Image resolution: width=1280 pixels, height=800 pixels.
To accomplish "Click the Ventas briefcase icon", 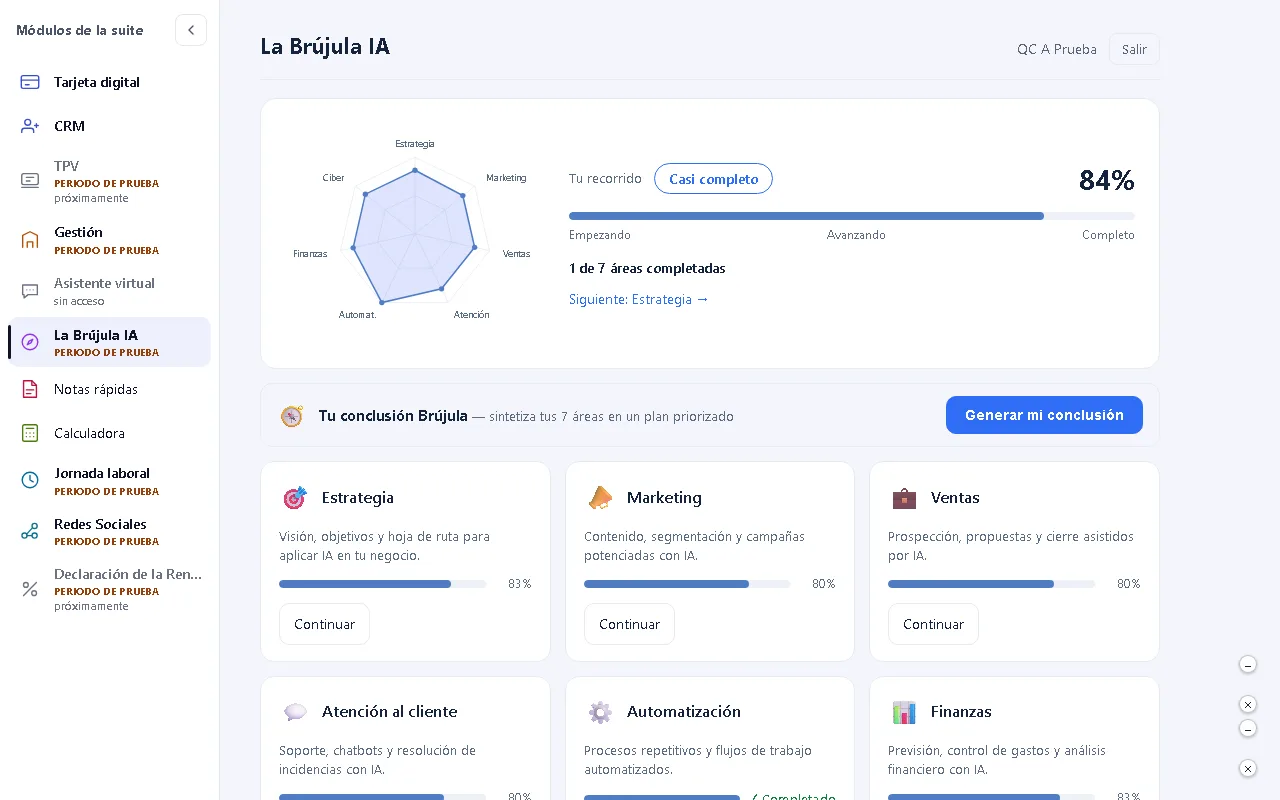I will click(x=904, y=497).
